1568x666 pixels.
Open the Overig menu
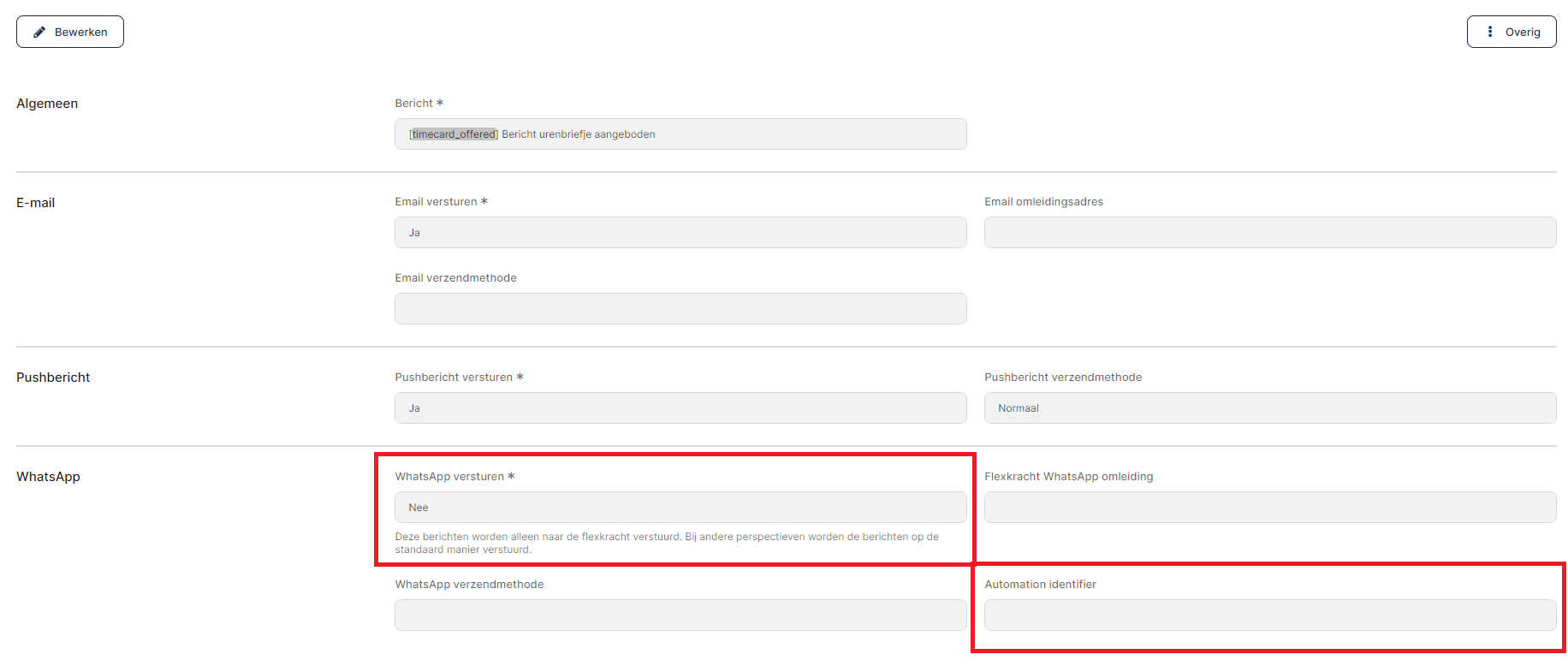[x=1512, y=32]
